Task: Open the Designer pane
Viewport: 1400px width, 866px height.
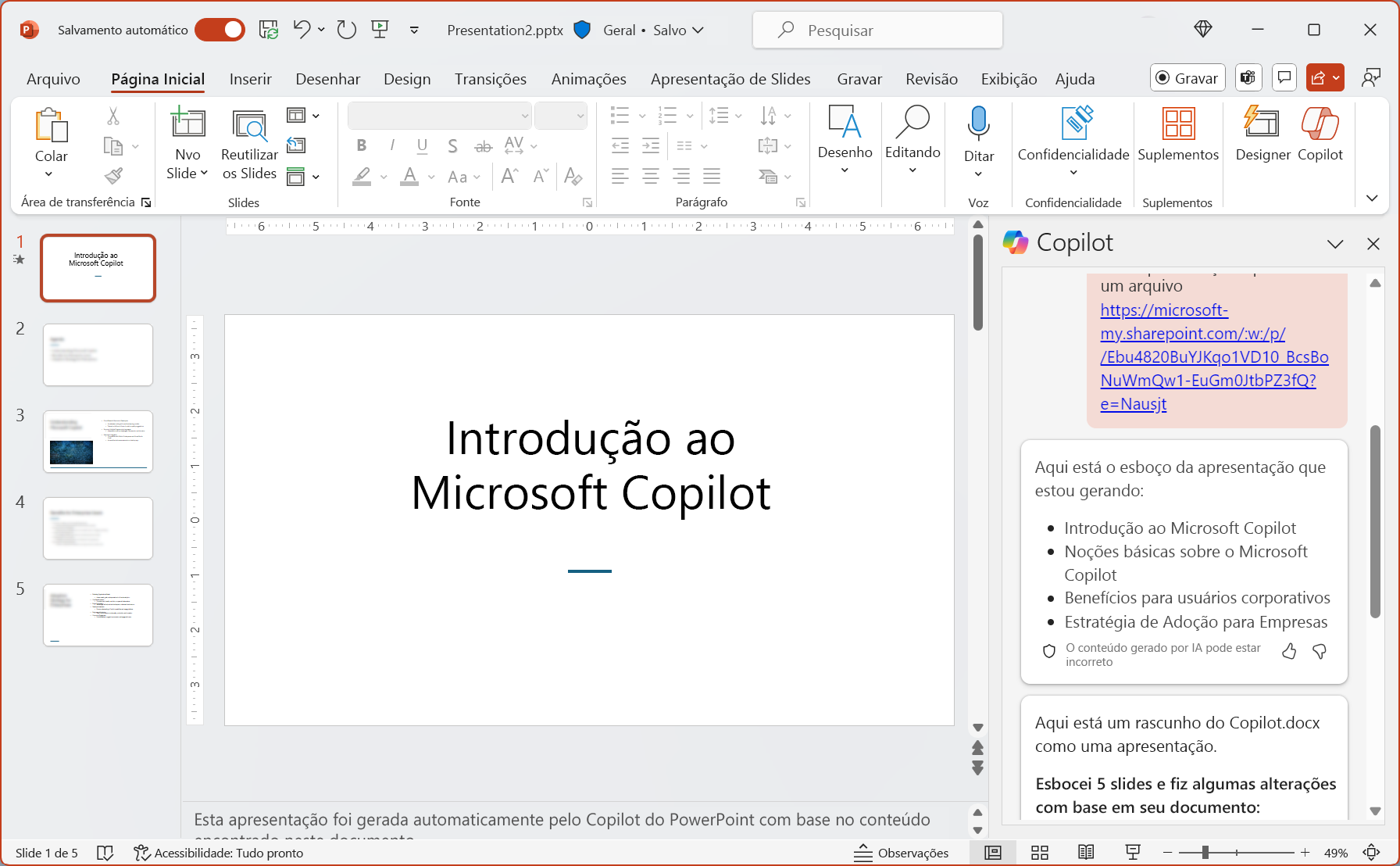Action: pos(1262,134)
